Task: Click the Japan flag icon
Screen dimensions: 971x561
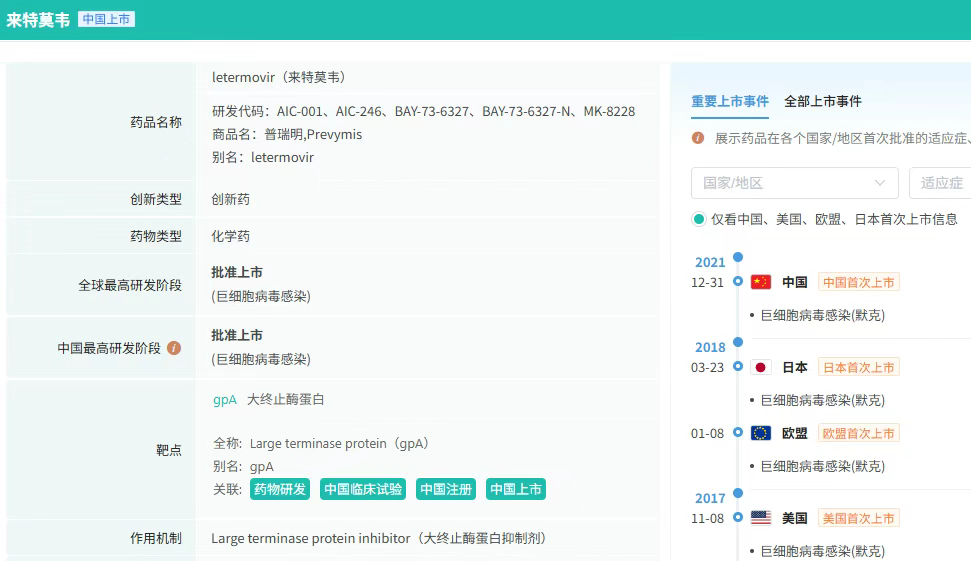Action: [761, 367]
